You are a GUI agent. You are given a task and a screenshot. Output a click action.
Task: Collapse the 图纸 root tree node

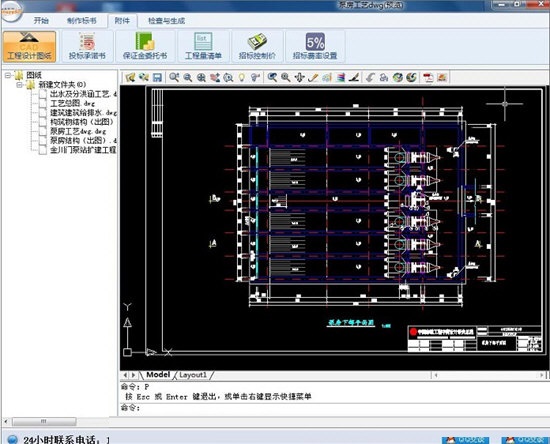click(8, 75)
